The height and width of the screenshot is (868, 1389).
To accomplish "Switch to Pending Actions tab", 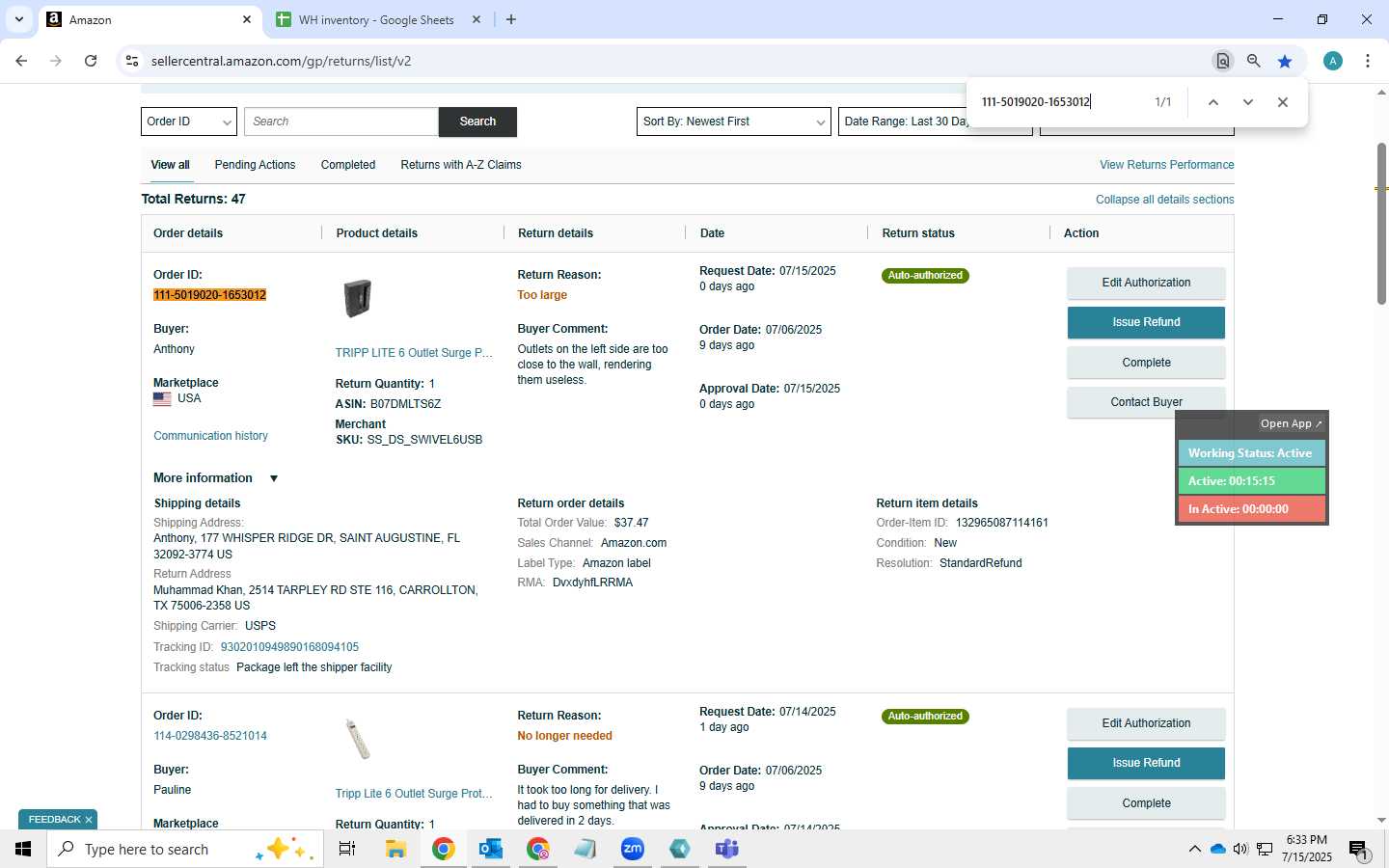I will coord(255,165).
